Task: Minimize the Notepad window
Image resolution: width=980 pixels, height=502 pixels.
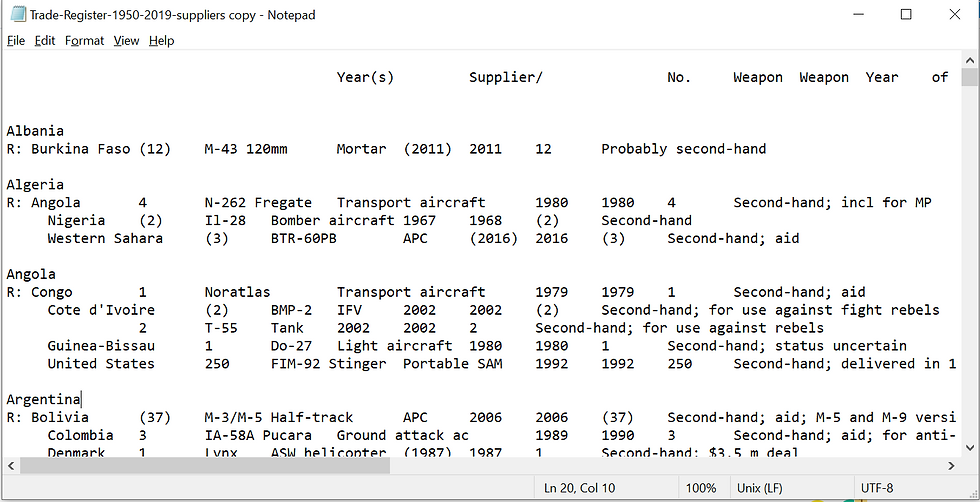Action: pyautogui.click(x=858, y=14)
